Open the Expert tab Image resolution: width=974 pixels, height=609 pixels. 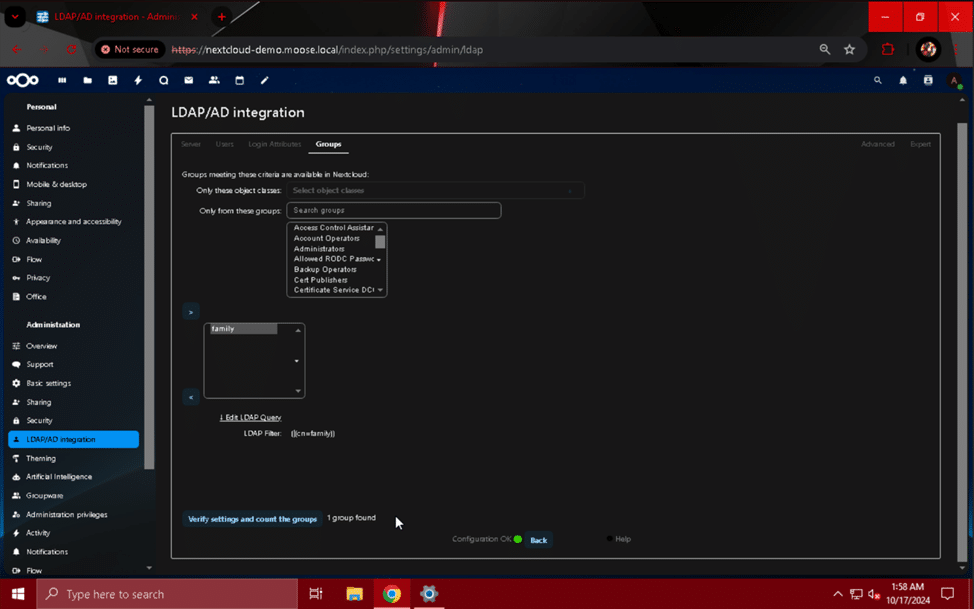click(x=921, y=144)
